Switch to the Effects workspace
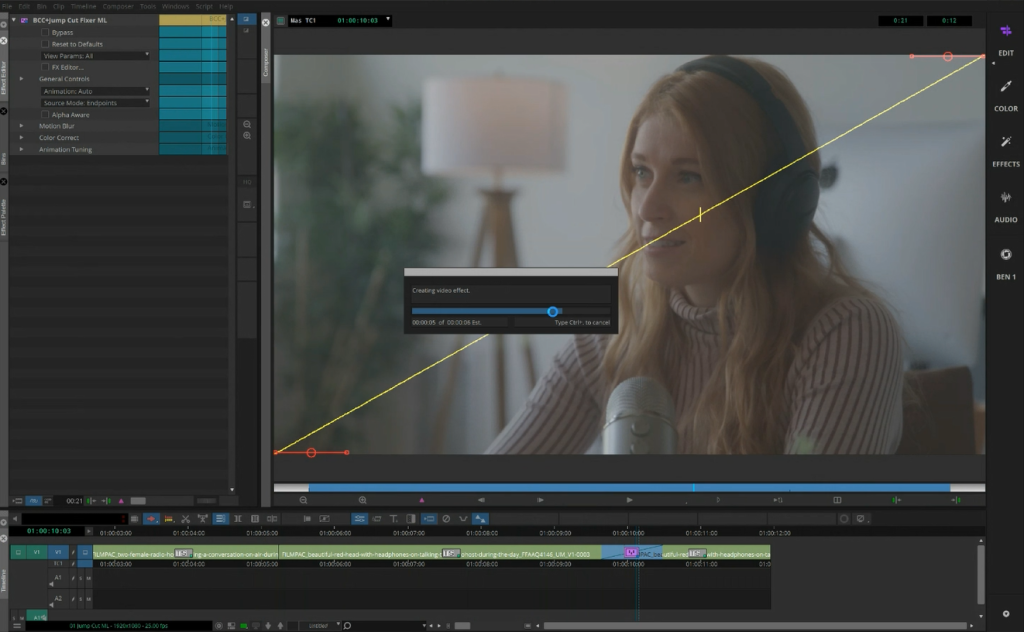1024x632 pixels. click(x=1005, y=150)
